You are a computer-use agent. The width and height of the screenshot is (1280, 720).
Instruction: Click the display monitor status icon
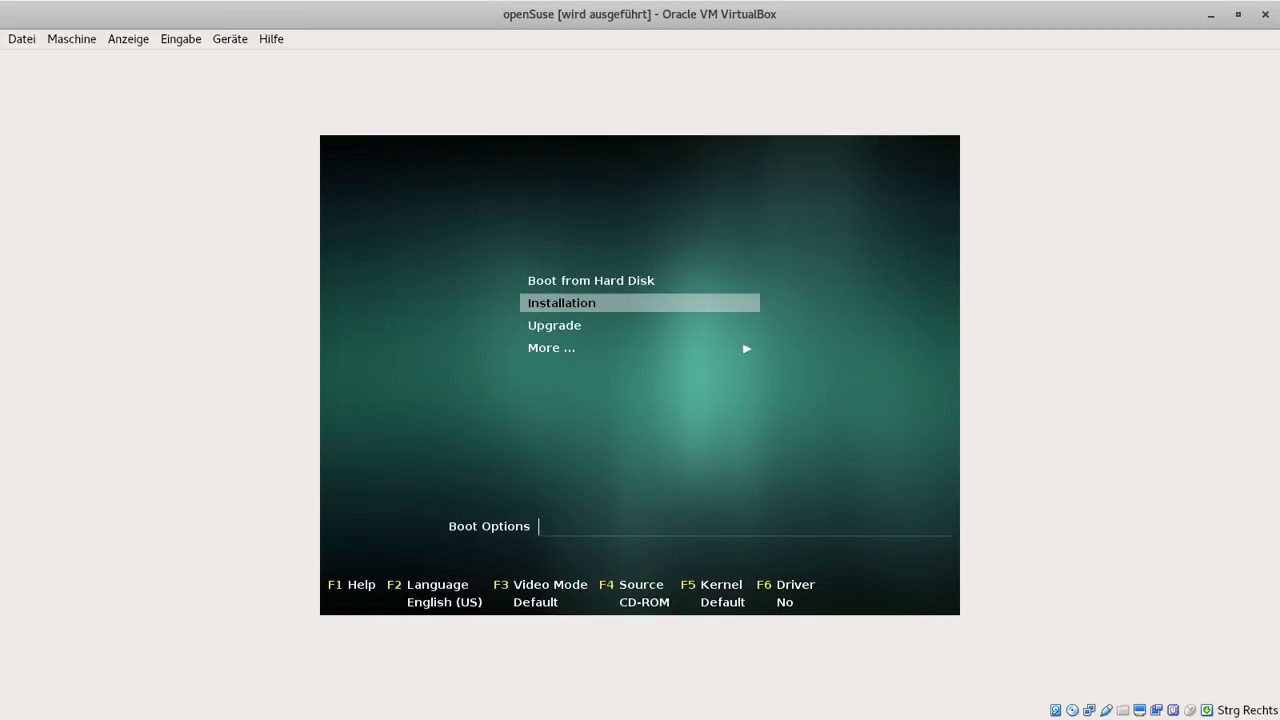(x=1139, y=710)
